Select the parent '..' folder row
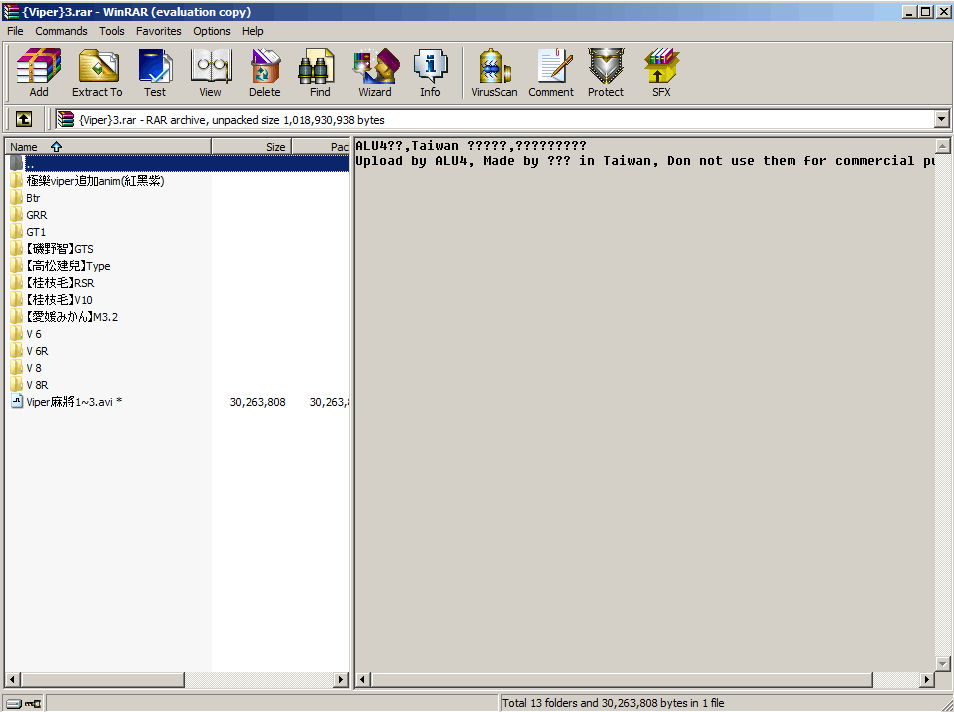The width and height of the screenshot is (954, 712). [178, 164]
